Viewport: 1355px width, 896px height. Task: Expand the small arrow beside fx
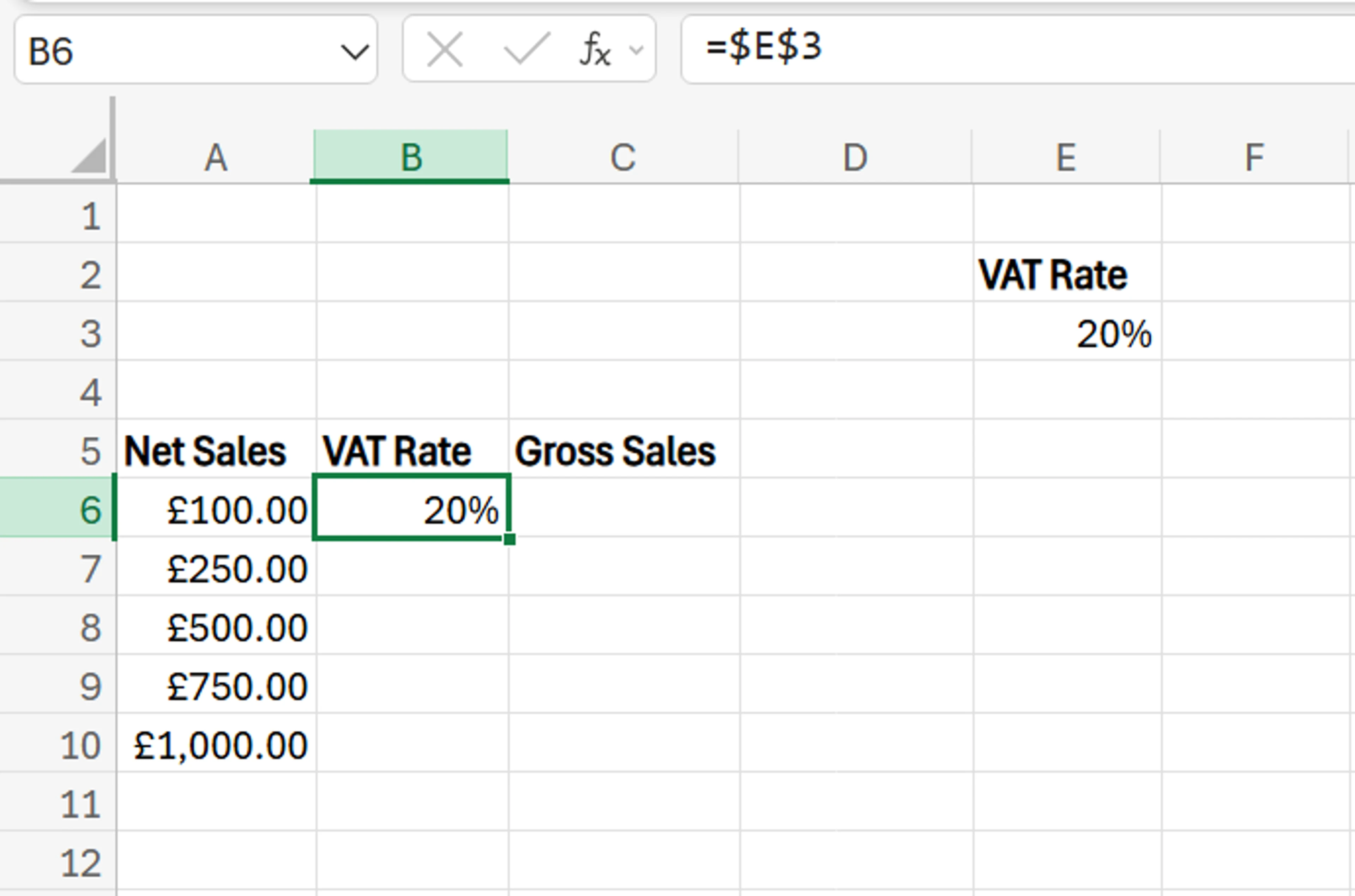[636, 51]
